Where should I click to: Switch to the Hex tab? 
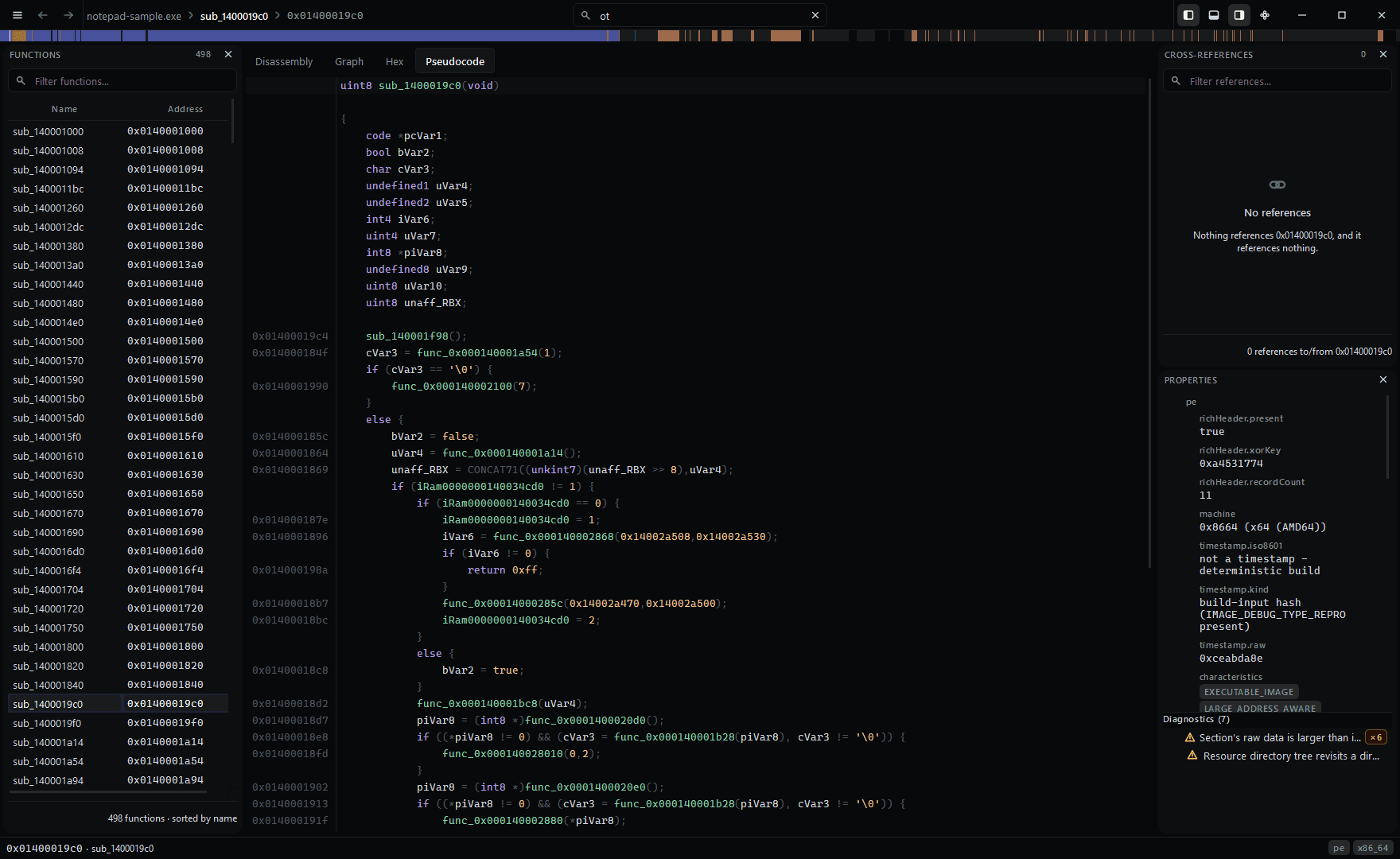(395, 61)
